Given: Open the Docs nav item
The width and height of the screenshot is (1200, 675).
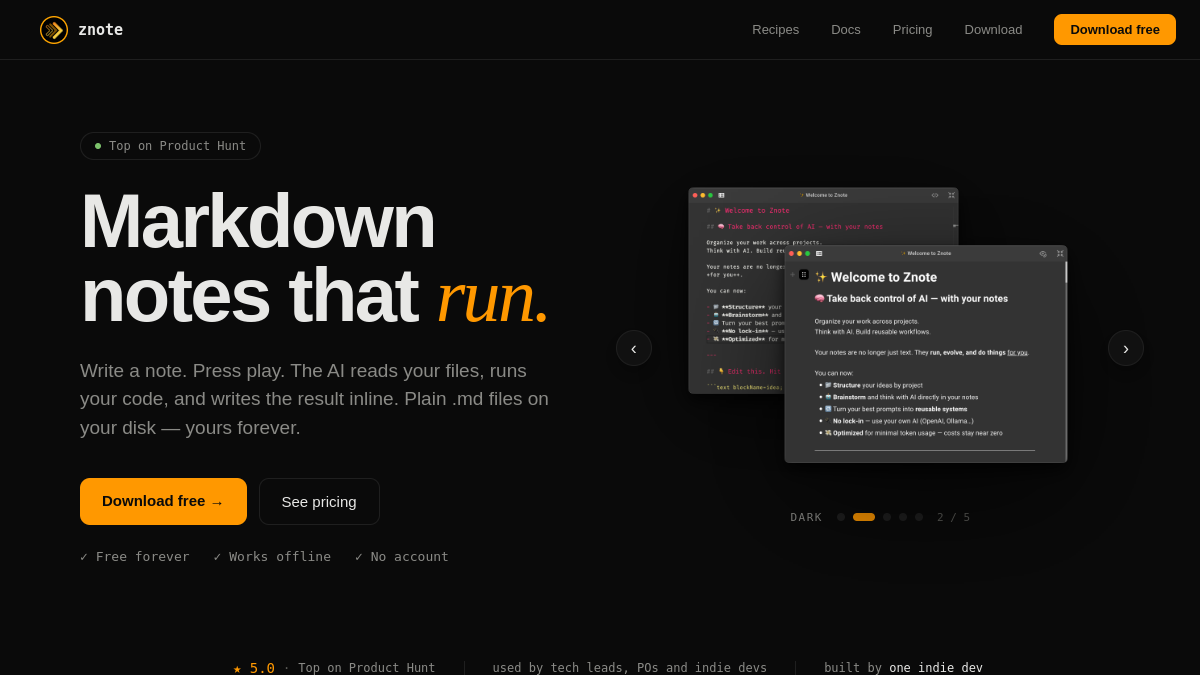Looking at the screenshot, I should pos(846,30).
